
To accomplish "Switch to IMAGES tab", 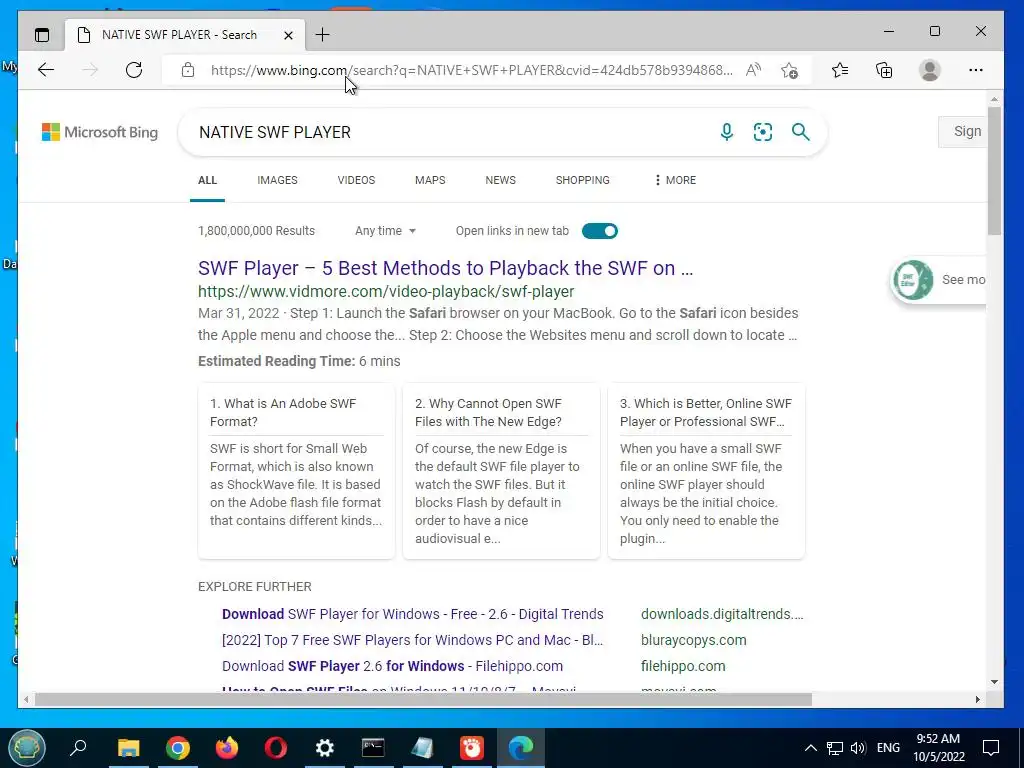I will coord(277,180).
